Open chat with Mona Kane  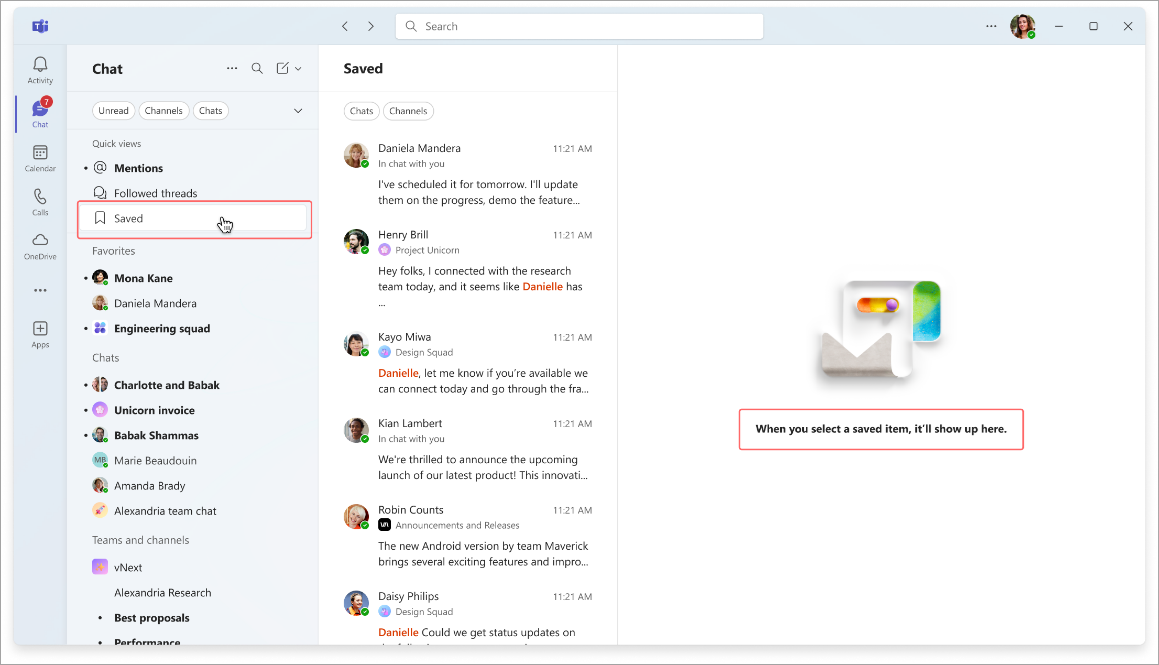point(194,278)
